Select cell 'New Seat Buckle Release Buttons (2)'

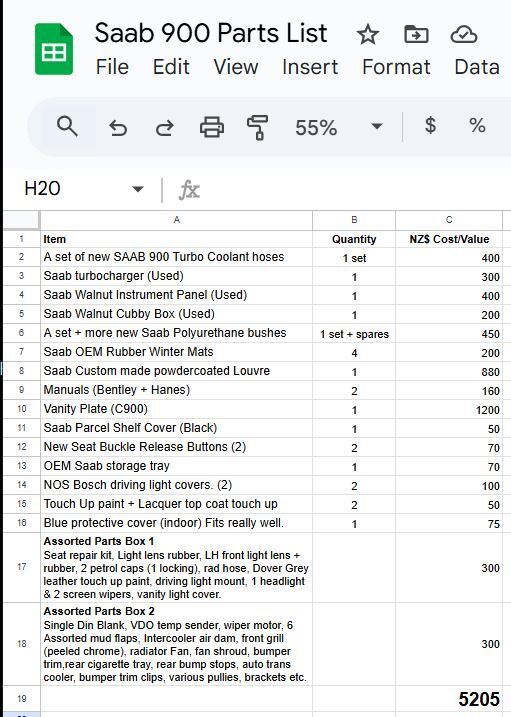coord(176,447)
